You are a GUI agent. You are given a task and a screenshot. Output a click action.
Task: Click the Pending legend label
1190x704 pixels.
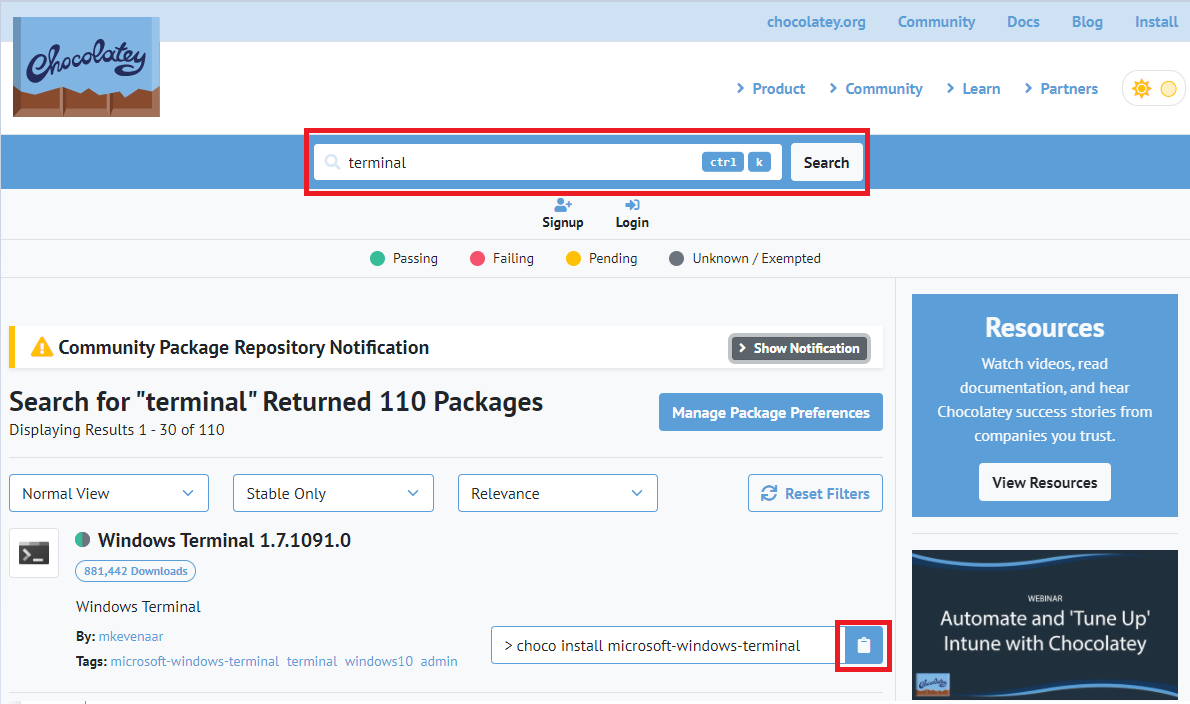coord(612,259)
